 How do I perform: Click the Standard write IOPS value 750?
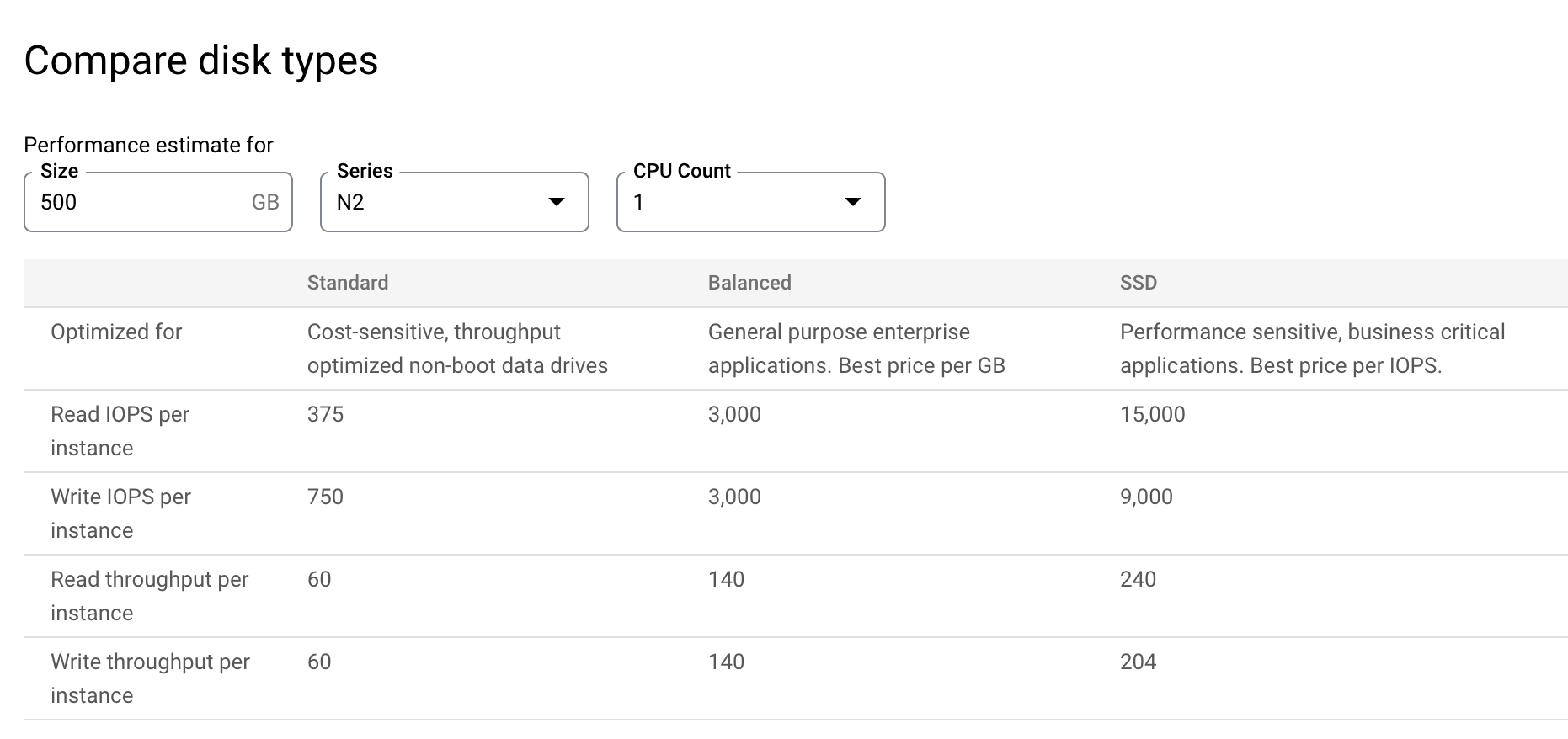(325, 497)
